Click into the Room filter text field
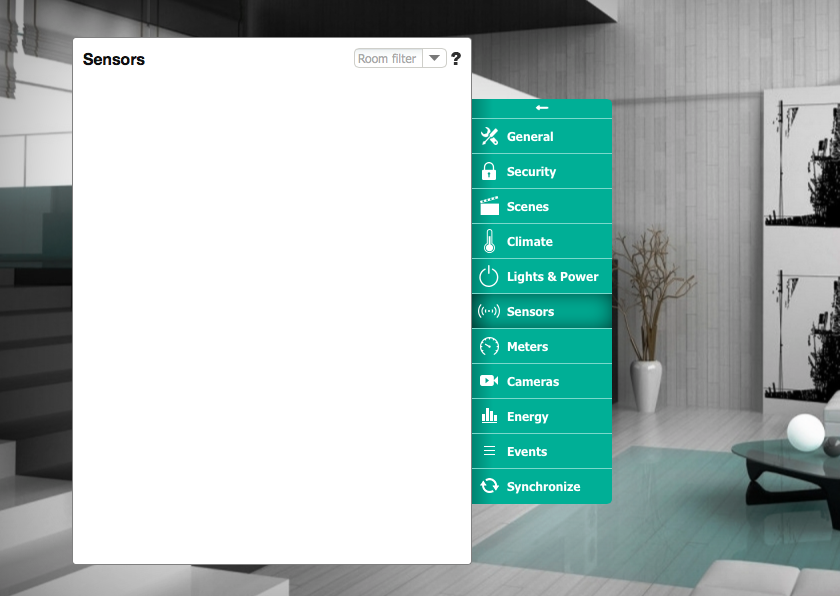Image resolution: width=840 pixels, height=596 pixels. [389, 59]
